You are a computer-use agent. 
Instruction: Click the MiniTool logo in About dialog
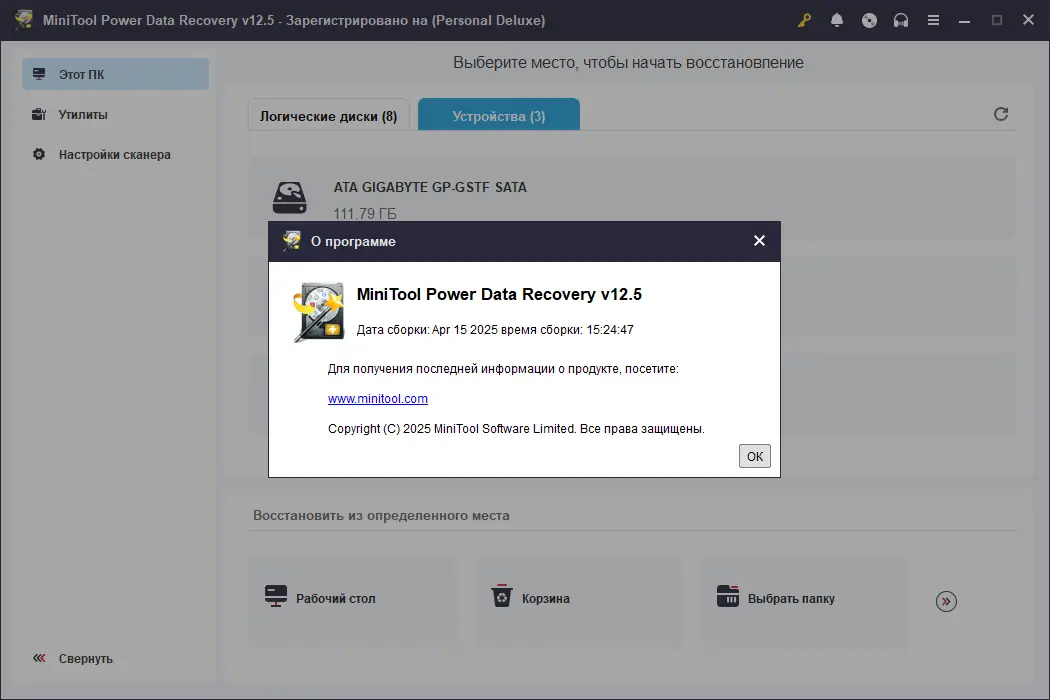pyautogui.click(x=319, y=312)
